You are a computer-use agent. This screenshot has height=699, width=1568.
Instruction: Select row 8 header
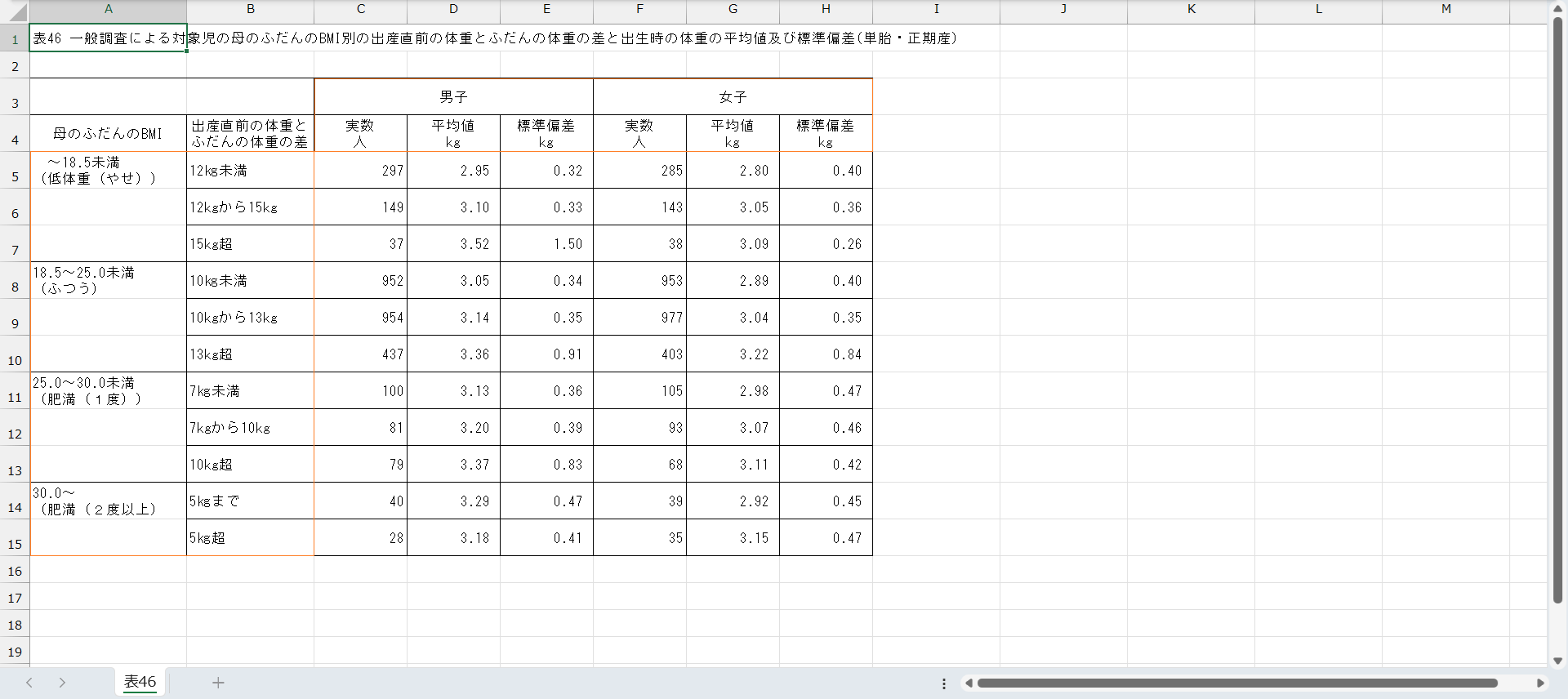15,287
